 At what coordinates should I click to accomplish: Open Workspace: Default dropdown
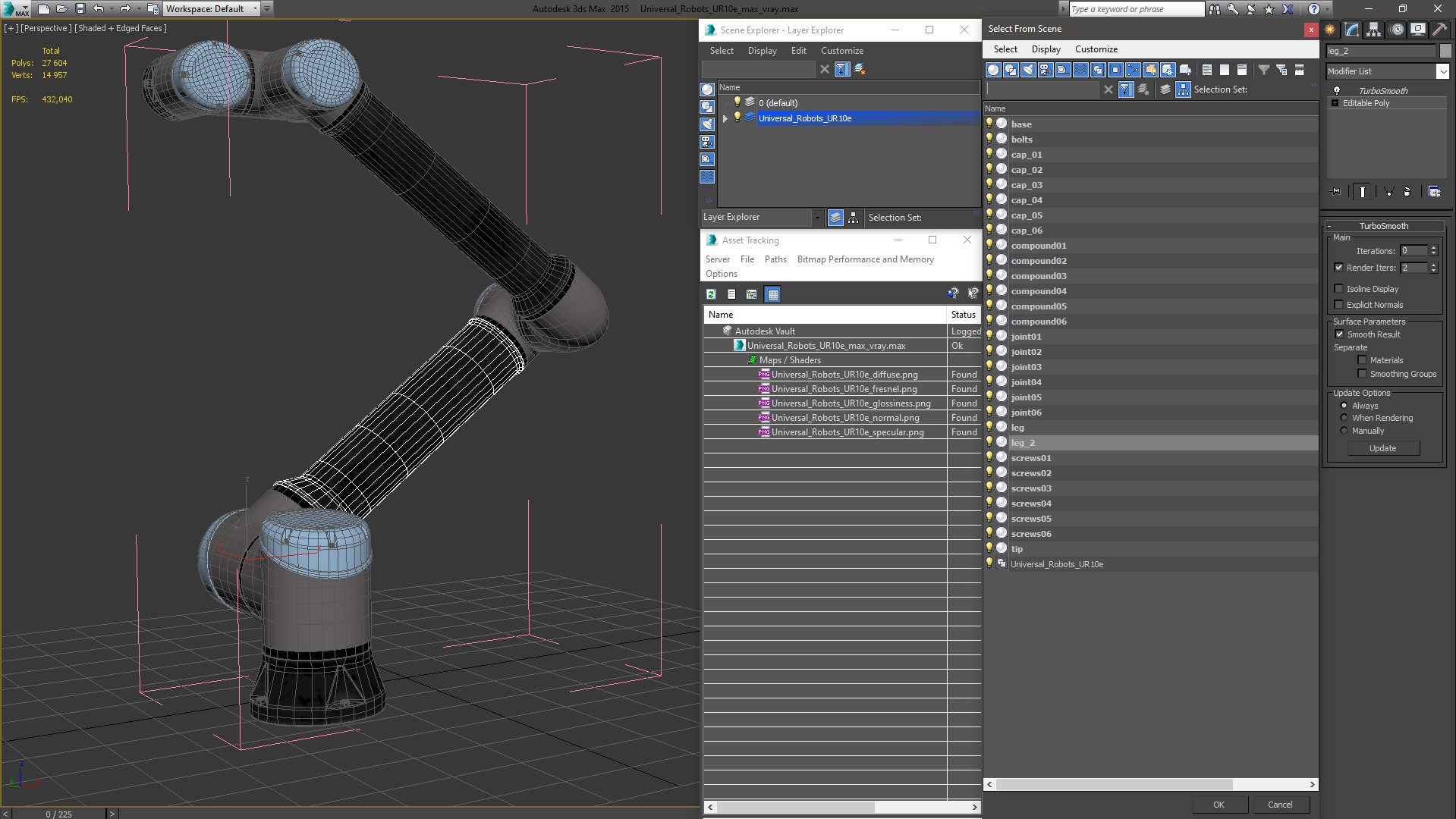click(212, 9)
